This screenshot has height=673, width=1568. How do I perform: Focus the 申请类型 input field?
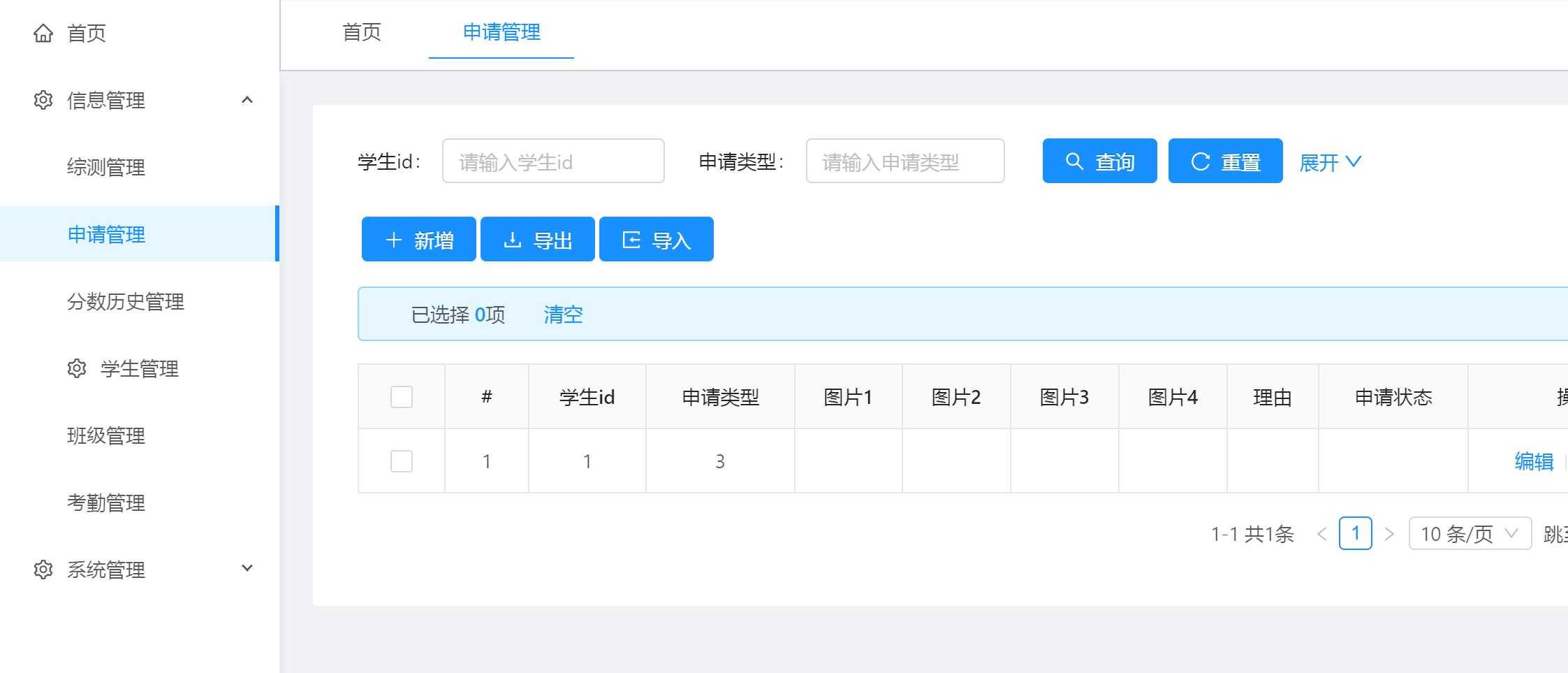905,161
